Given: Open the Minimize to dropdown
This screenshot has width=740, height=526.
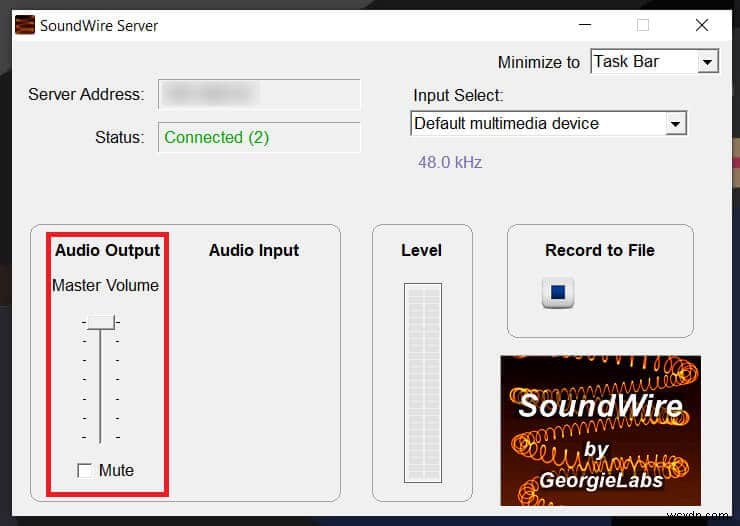Looking at the screenshot, I should click(x=654, y=61).
